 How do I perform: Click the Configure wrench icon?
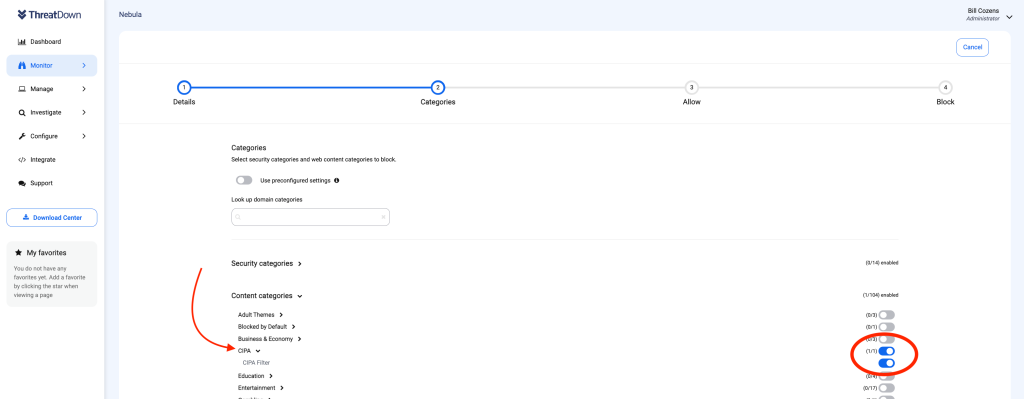click(x=22, y=136)
